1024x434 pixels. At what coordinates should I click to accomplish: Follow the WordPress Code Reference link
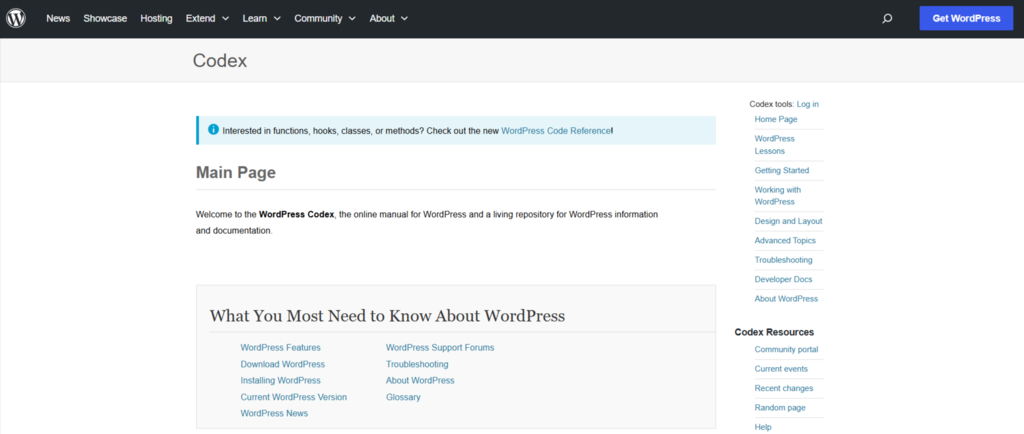(x=555, y=130)
